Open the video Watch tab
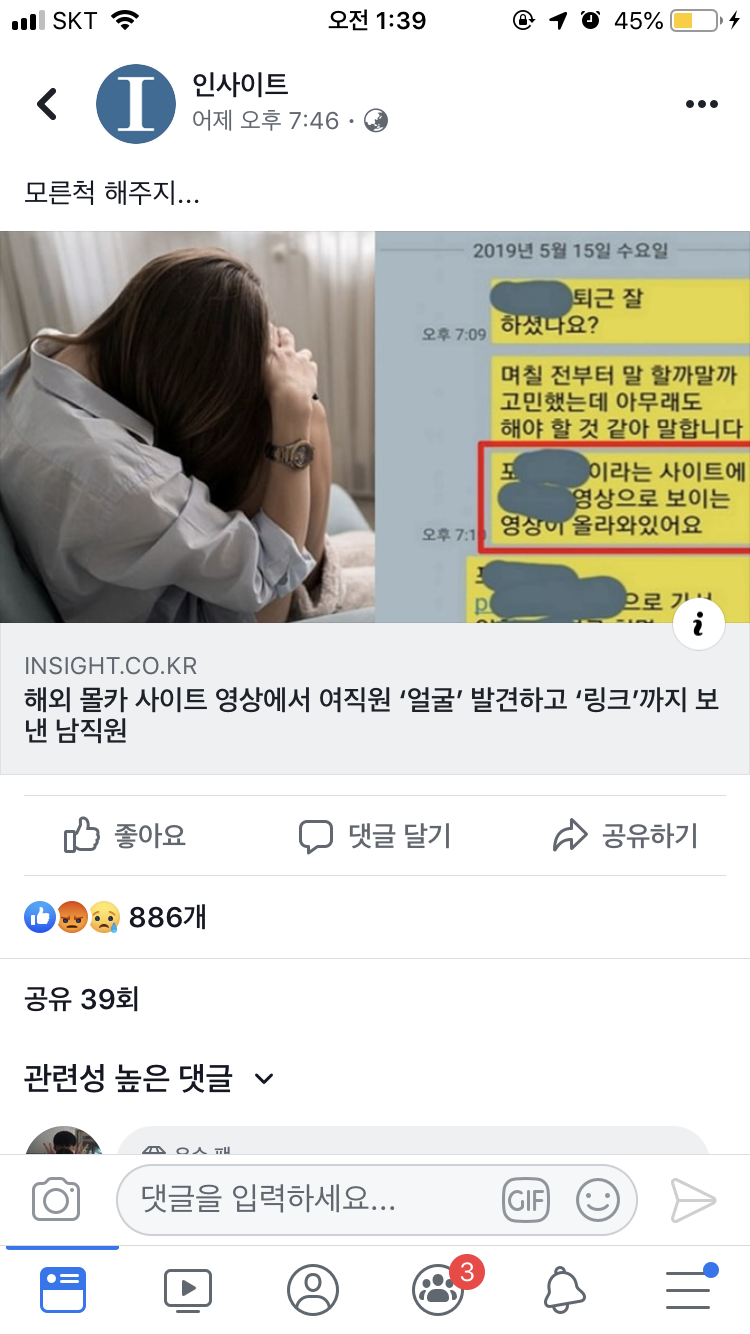Viewport: 750px width, 1334px height. [x=188, y=1290]
